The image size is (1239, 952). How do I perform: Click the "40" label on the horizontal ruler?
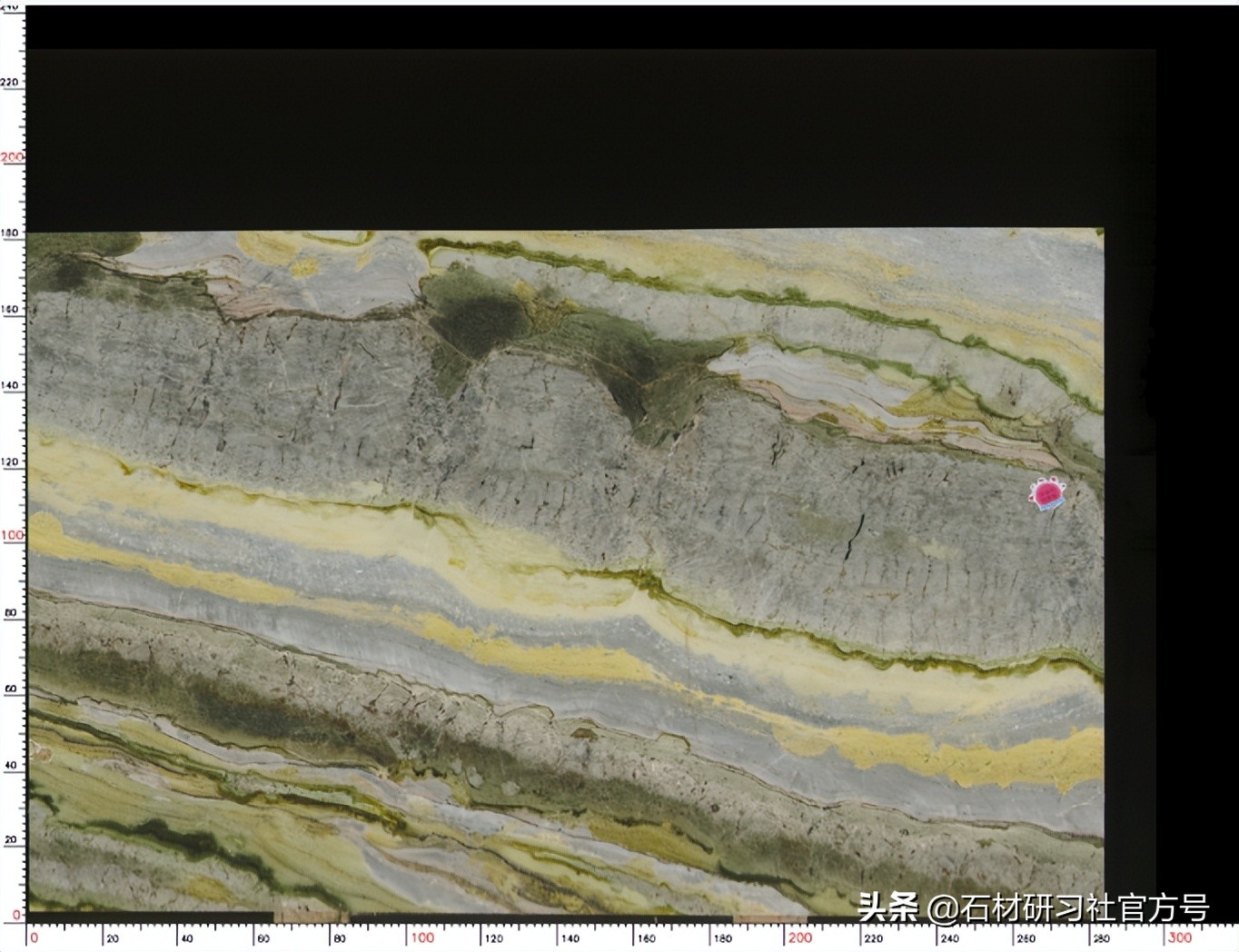point(187,938)
